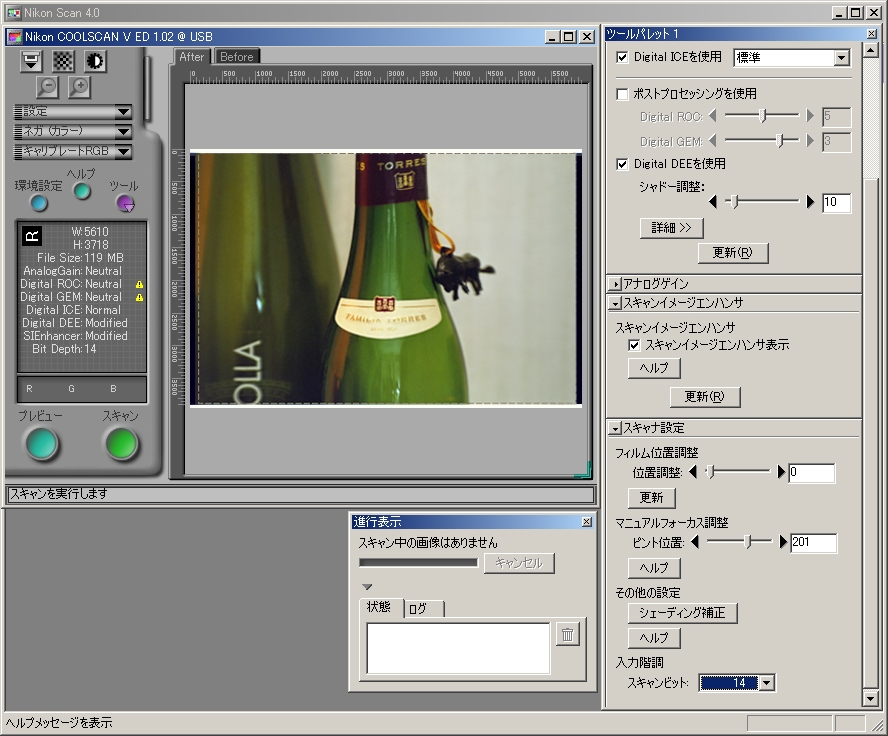Image resolution: width=888 pixels, height=736 pixels.
Task: Open ヘルプ round button in scanner window
Action: (x=82, y=191)
